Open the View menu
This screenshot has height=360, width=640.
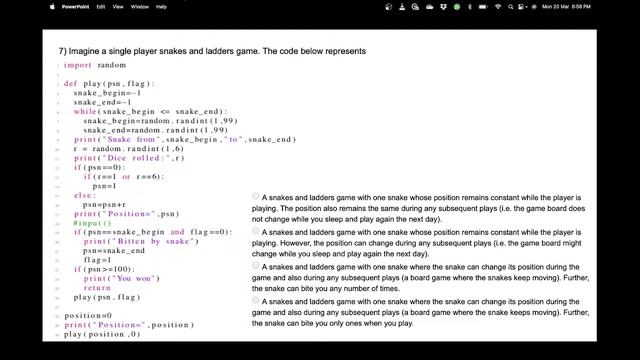[118, 7]
